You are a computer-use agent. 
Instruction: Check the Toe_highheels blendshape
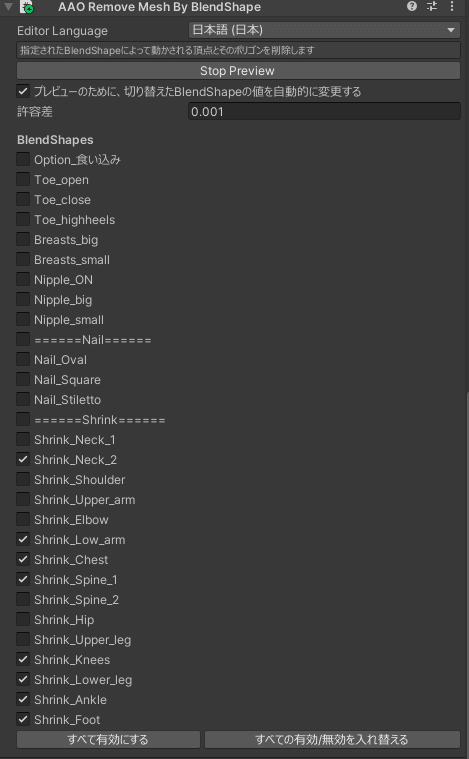23,219
